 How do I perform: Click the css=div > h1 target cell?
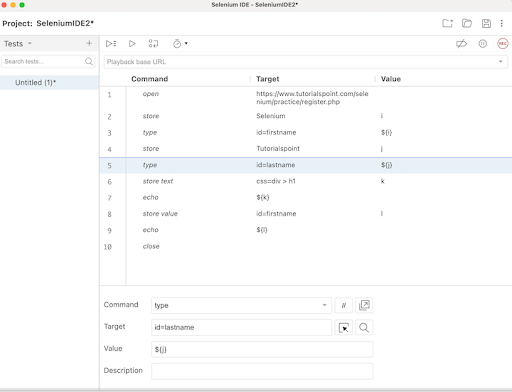tap(276, 181)
